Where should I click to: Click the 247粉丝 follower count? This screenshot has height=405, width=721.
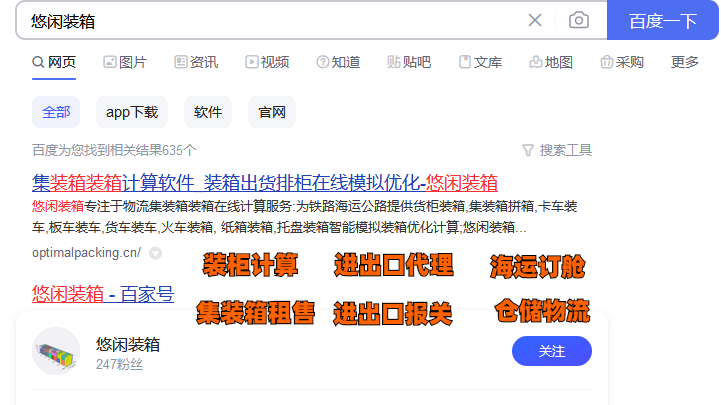(120, 365)
